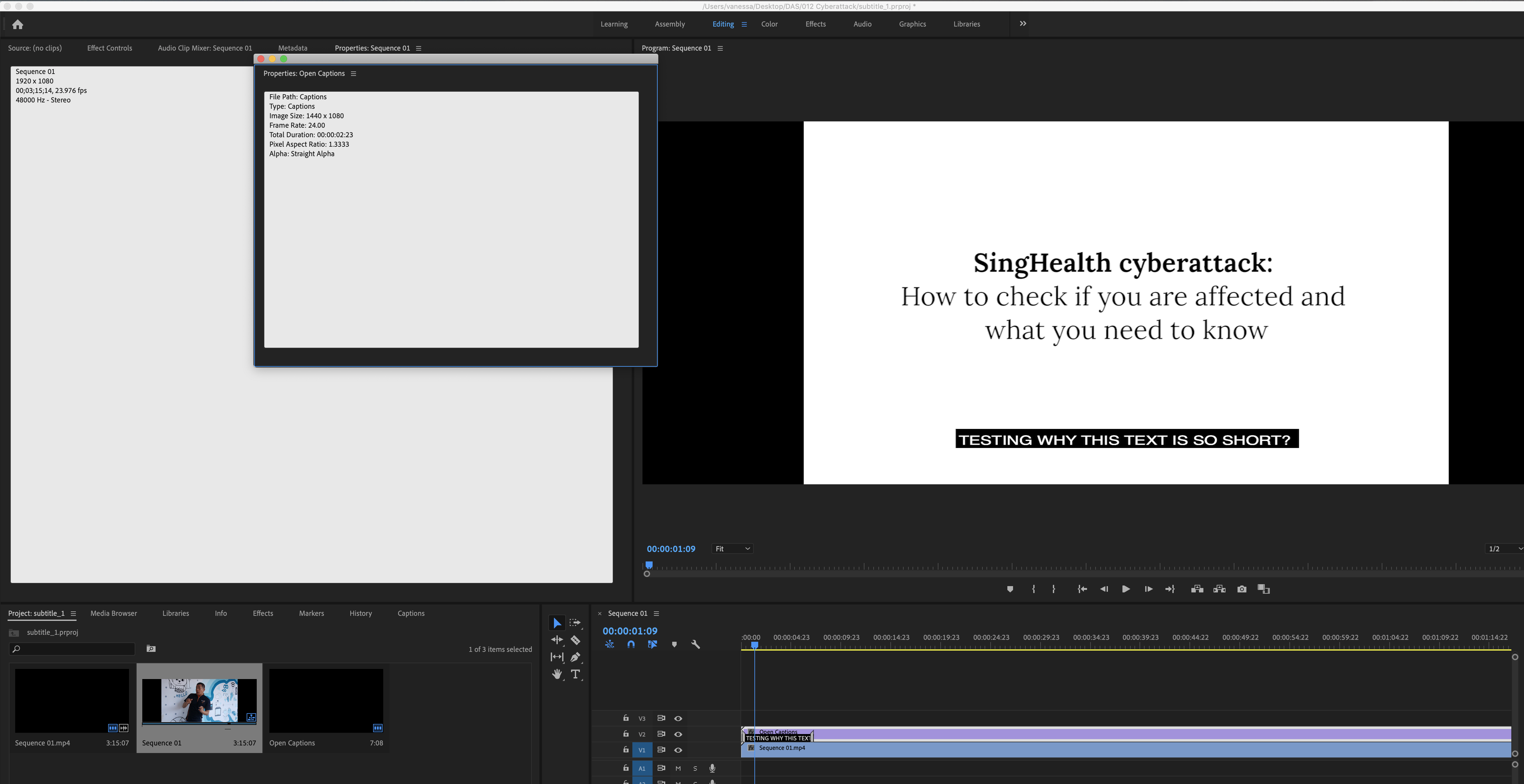Select the Razor tool
The image size is (1524, 784).
[x=575, y=640]
